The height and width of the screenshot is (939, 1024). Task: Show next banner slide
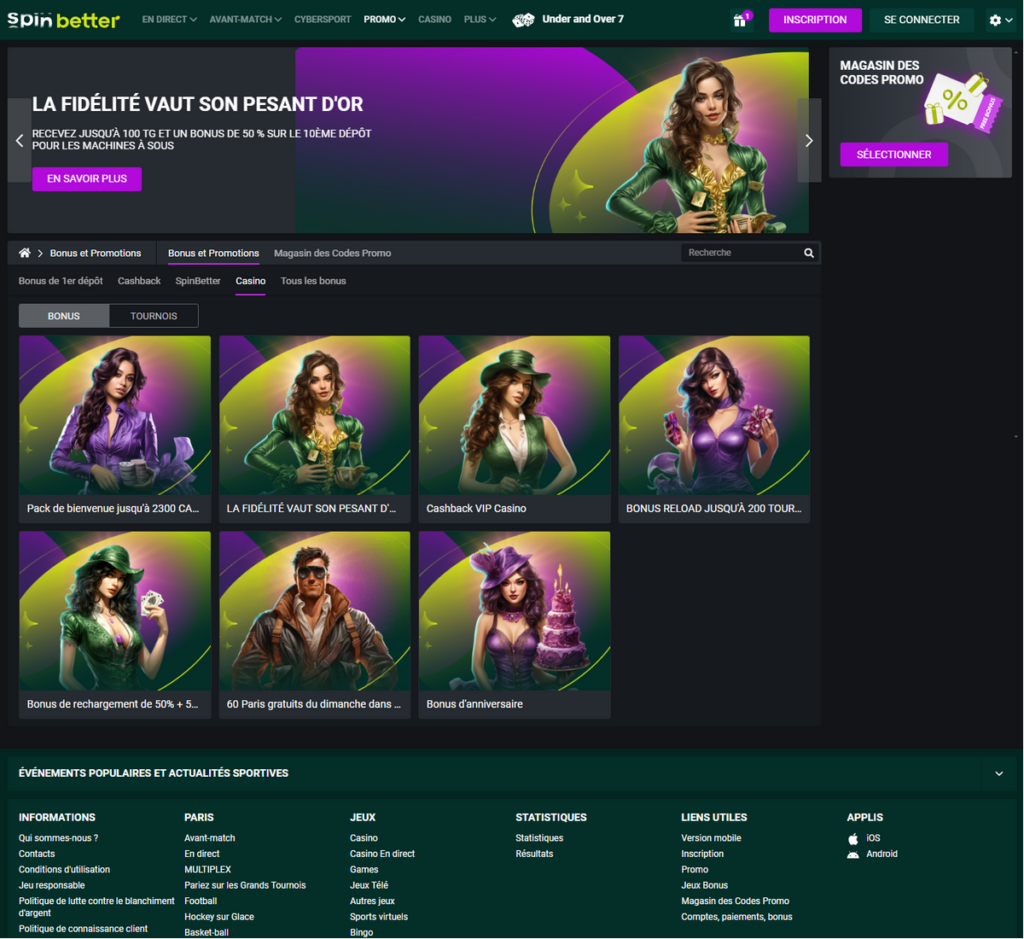(x=809, y=140)
